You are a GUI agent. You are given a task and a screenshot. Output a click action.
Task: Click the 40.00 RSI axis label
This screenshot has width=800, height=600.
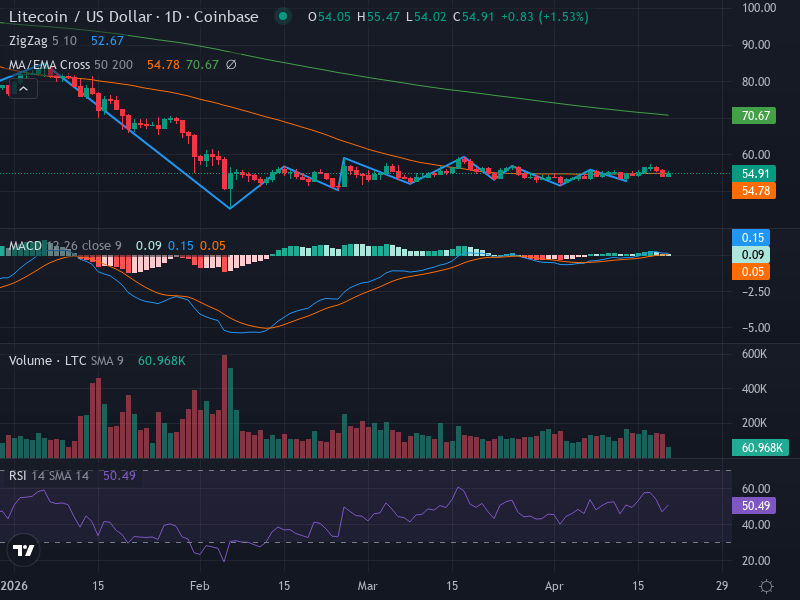pyautogui.click(x=756, y=524)
